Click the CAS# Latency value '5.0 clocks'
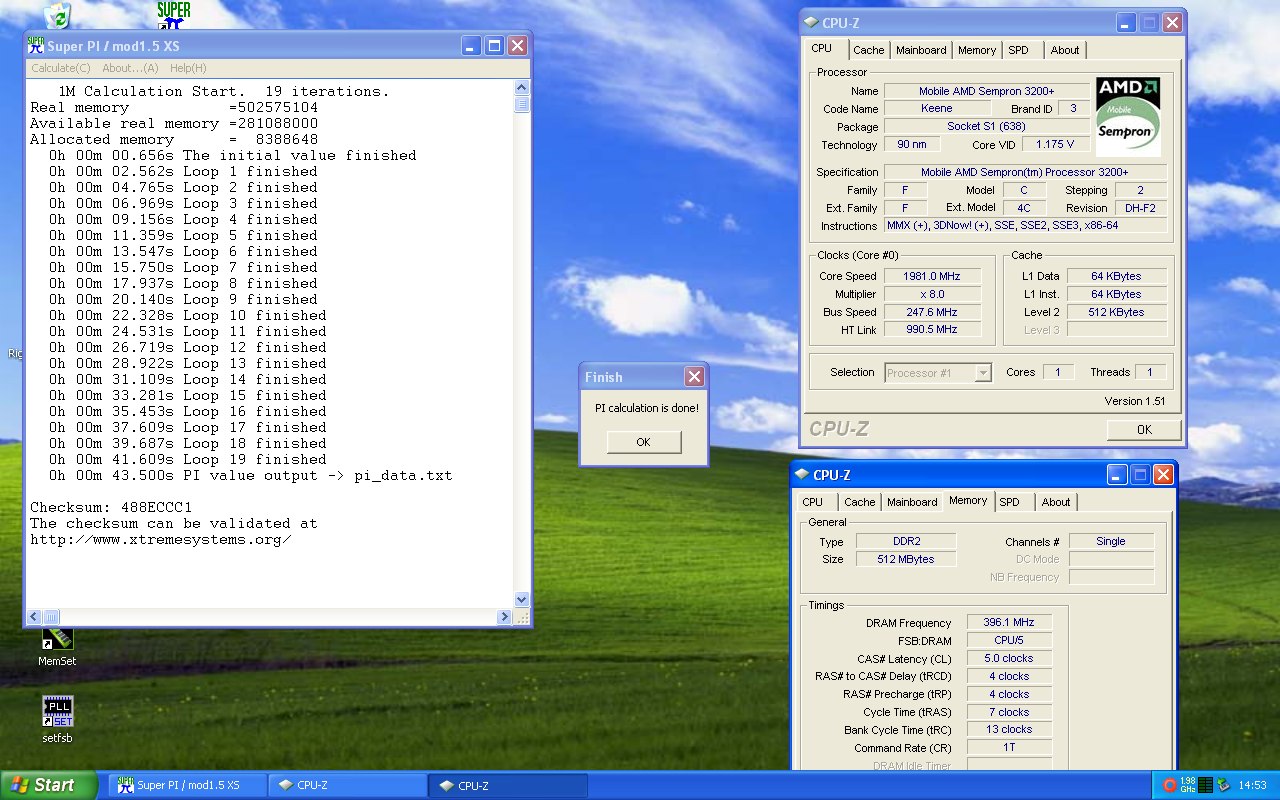The width and height of the screenshot is (1280, 800). click(1009, 658)
